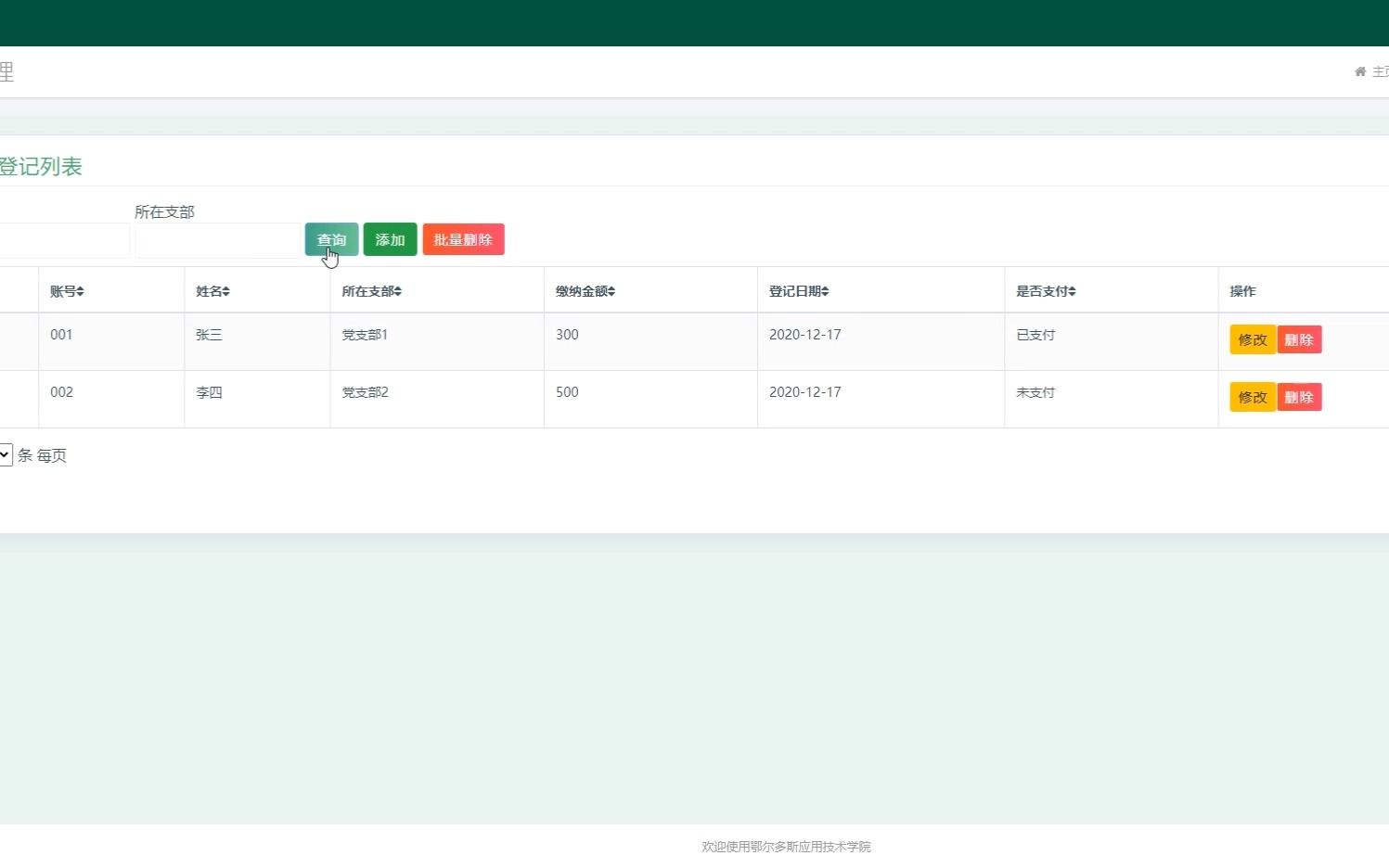The height and width of the screenshot is (868, 1389).
Task: Click the 未支付 status cell
Action: (1035, 392)
